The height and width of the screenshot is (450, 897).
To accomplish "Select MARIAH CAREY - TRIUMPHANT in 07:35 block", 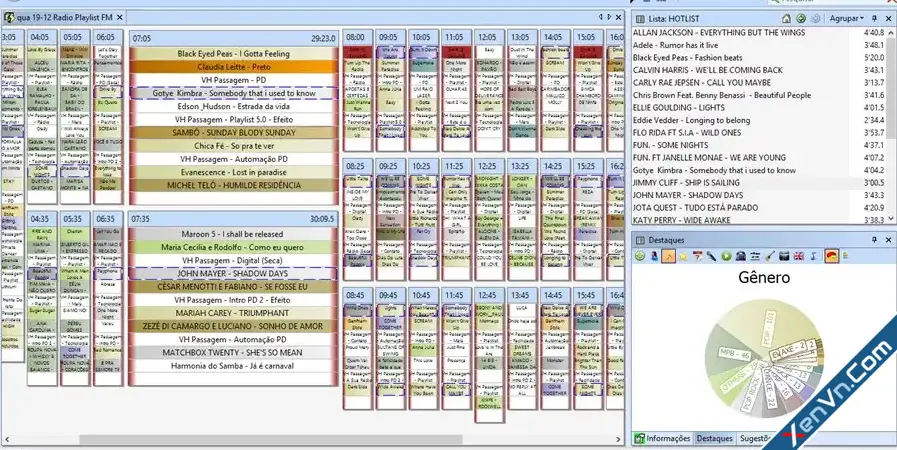I will [233, 313].
